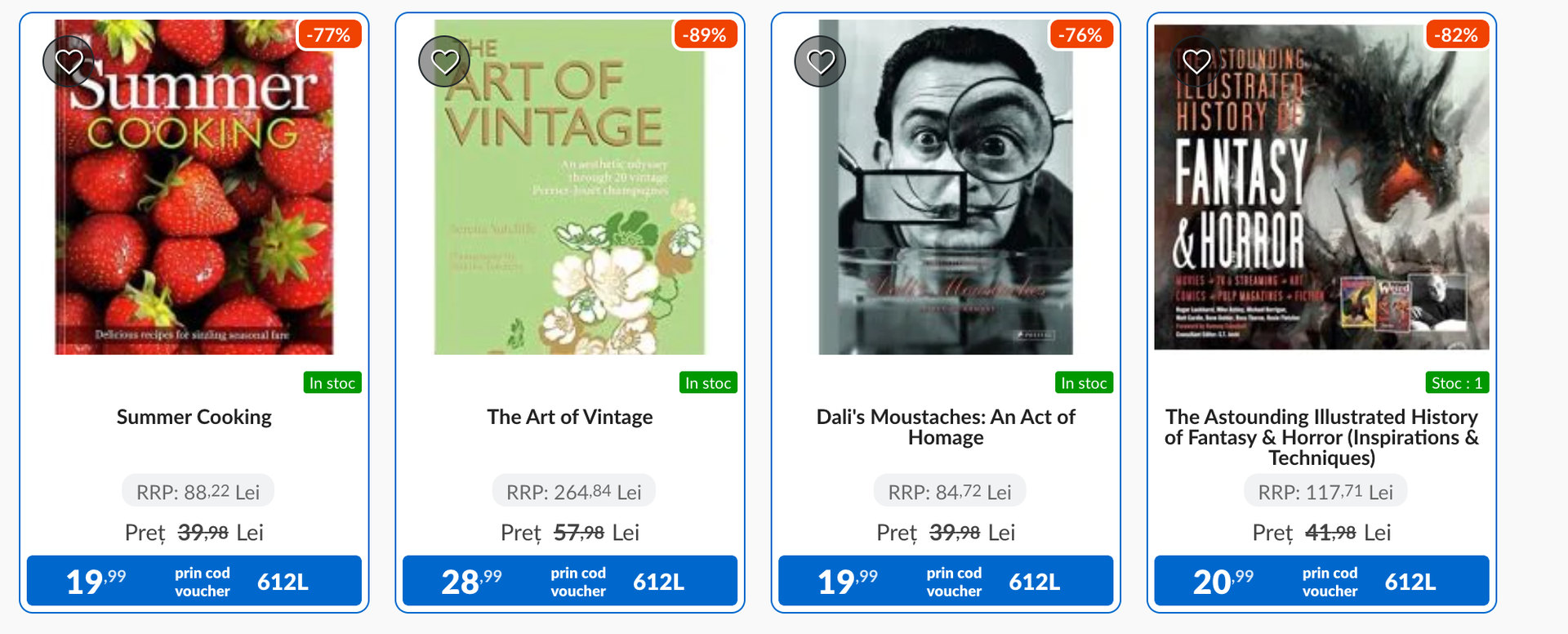Click the 19,99 voucher button for Summer Cooking
The height and width of the screenshot is (634, 1568).
tap(194, 581)
